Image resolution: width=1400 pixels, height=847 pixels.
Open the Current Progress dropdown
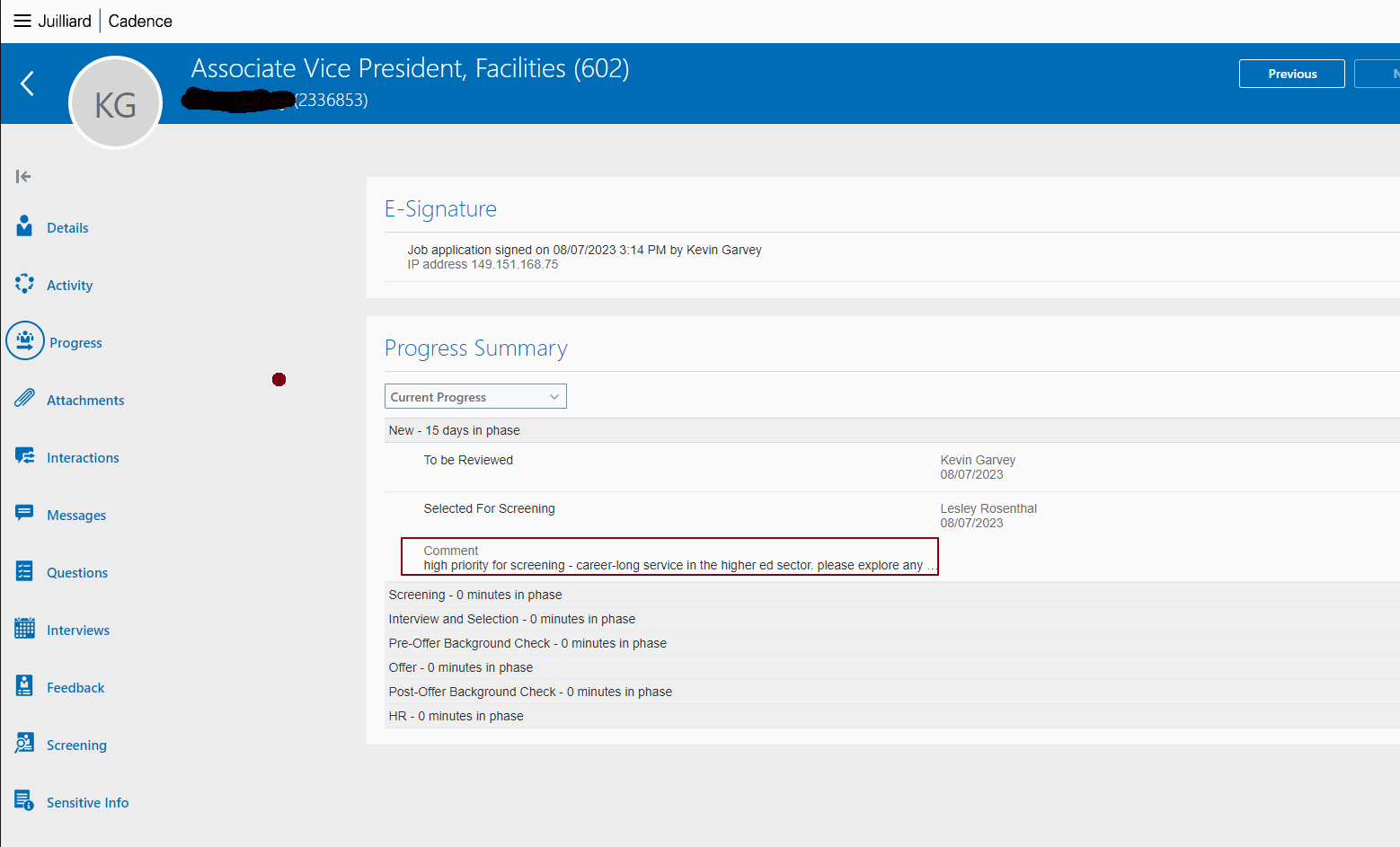pyautogui.click(x=475, y=396)
